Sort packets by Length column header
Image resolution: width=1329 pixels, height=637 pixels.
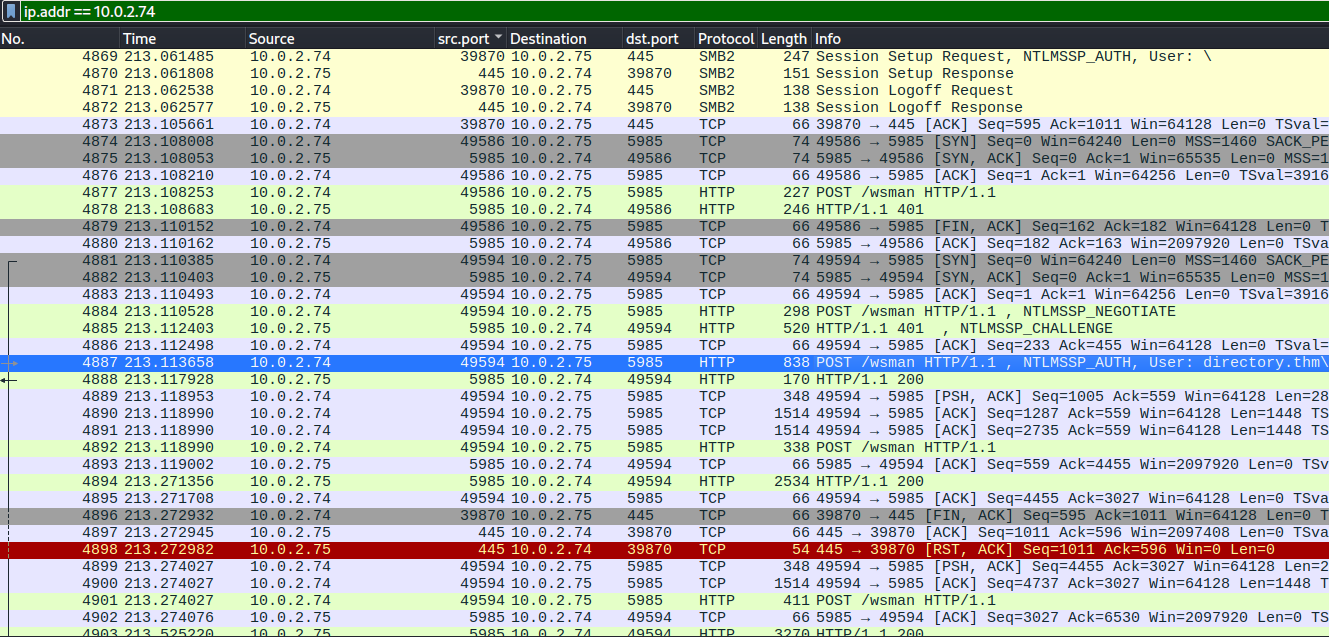tap(784, 39)
